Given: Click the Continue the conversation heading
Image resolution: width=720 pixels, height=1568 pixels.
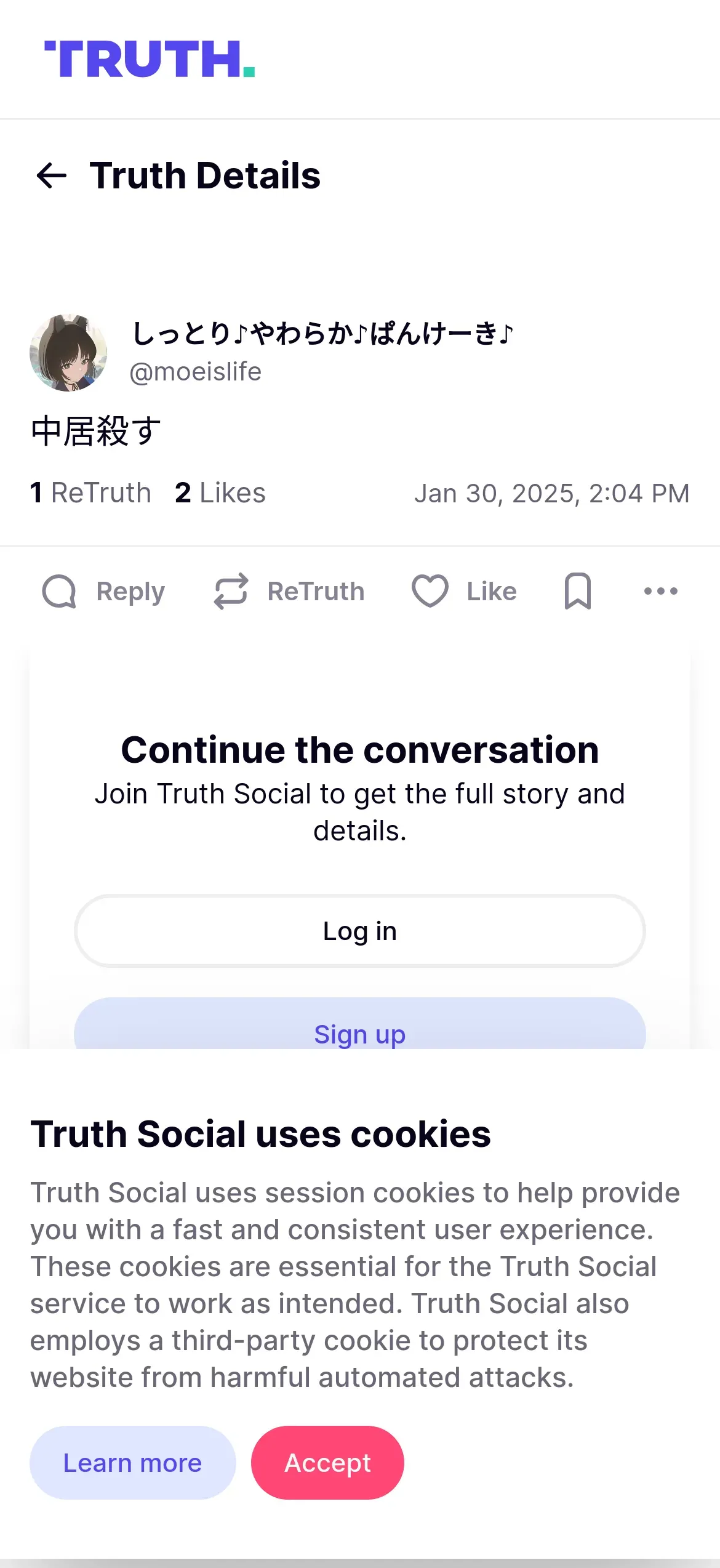Looking at the screenshot, I should pos(359,750).
